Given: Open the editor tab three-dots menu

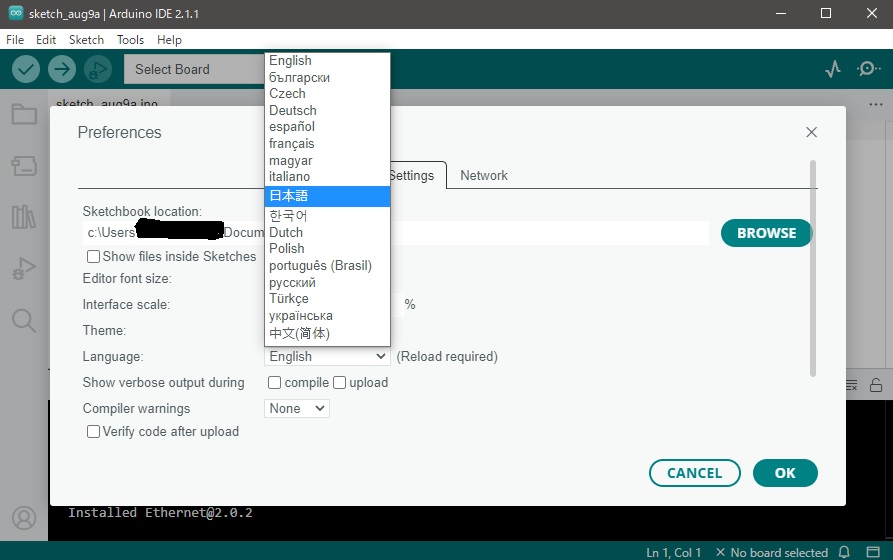Looking at the screenshot, I should pyautogui.click(x=876, y=104).
